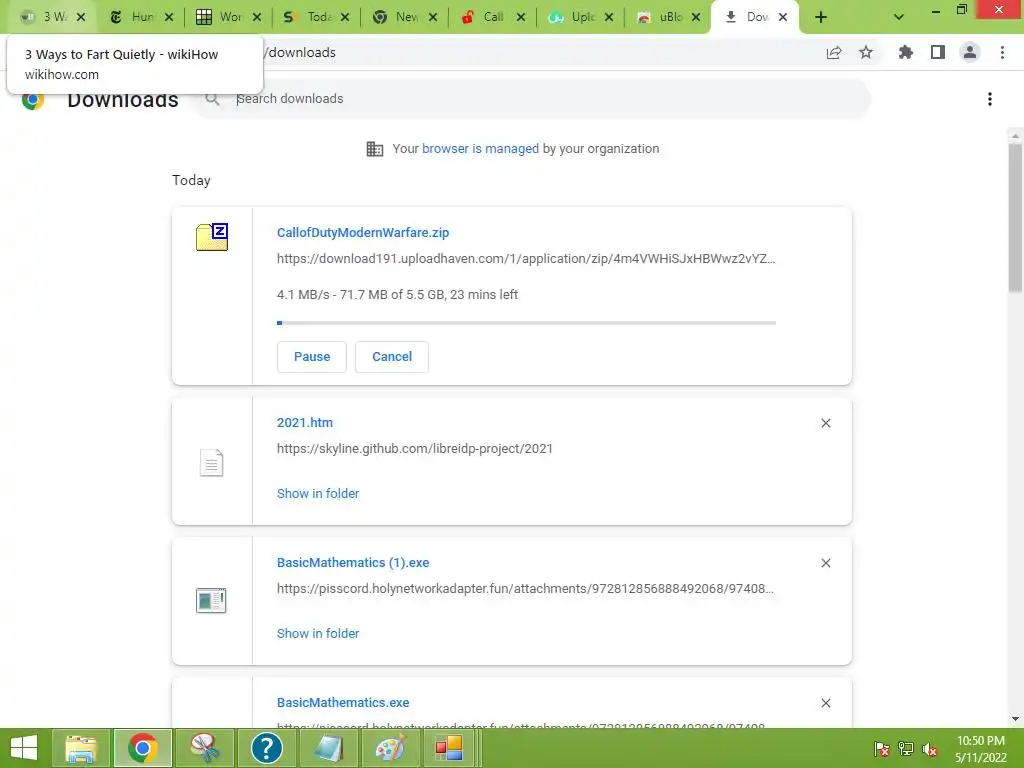Open a new browser tab

tap(821, 18)
